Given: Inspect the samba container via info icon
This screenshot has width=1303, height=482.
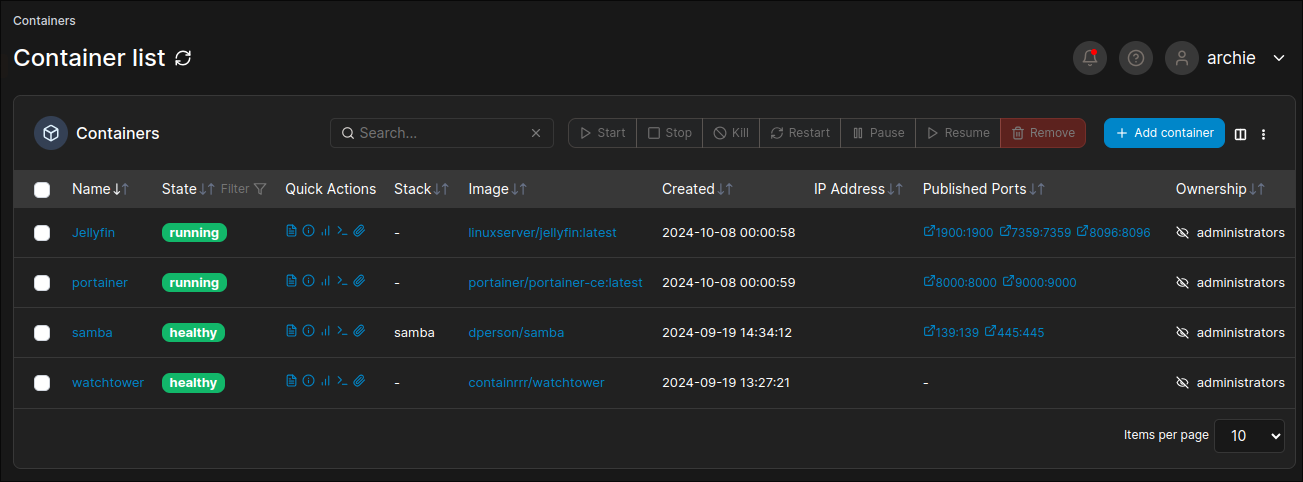Looking at the screenshot, I should (308, 331).
